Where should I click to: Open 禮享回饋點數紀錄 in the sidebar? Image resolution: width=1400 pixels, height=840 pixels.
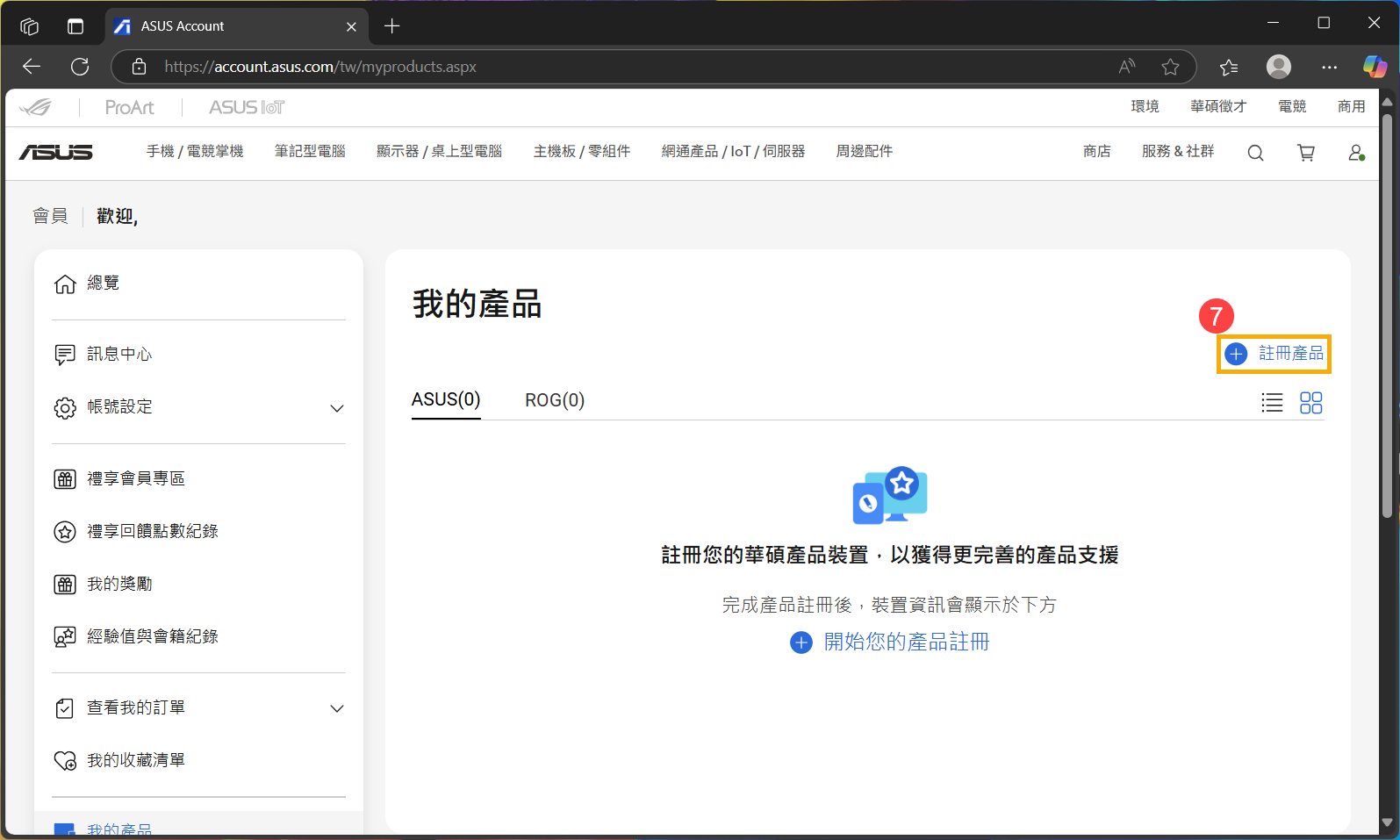(153, 531)
